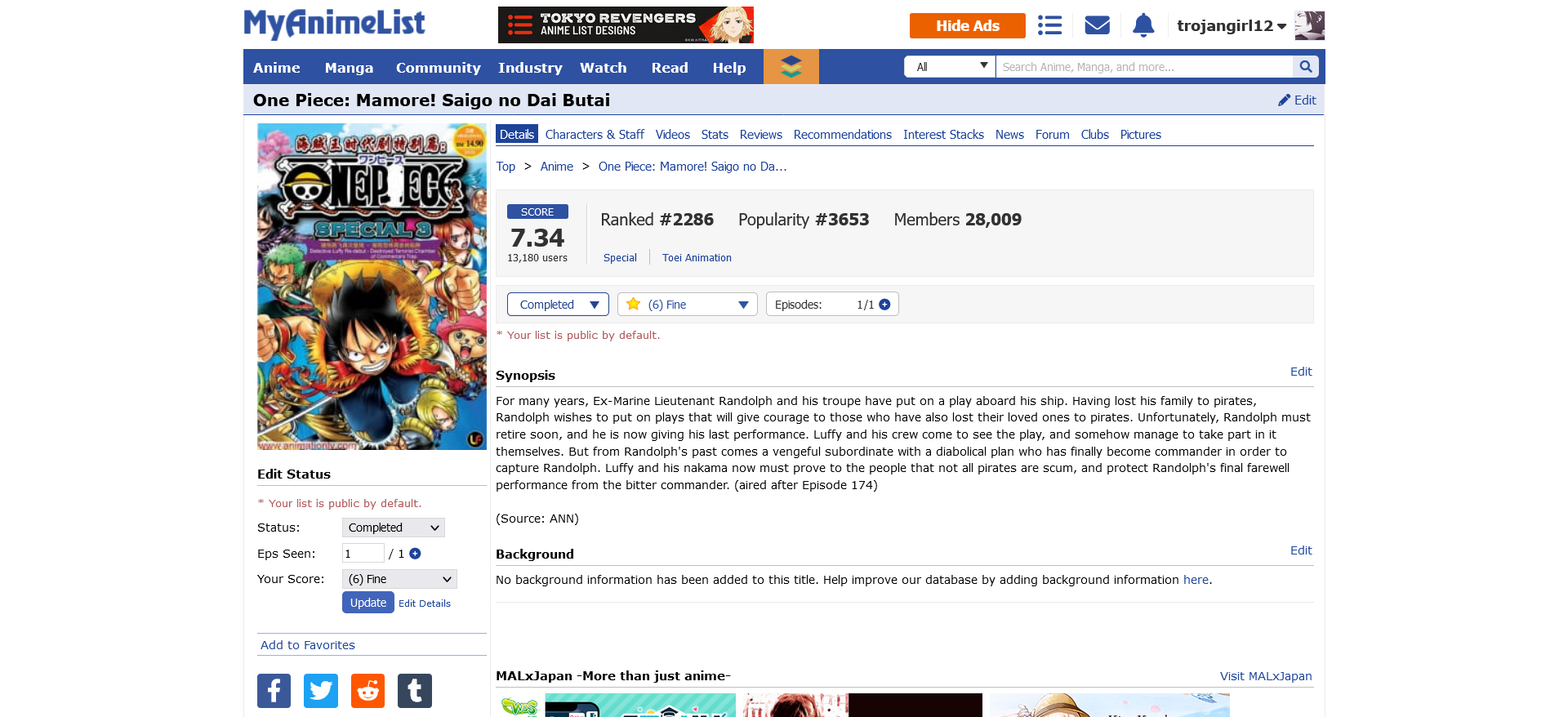Share on Reddit icon
This screenshot has height=717, width=1568.
click(x=367, y=691)
